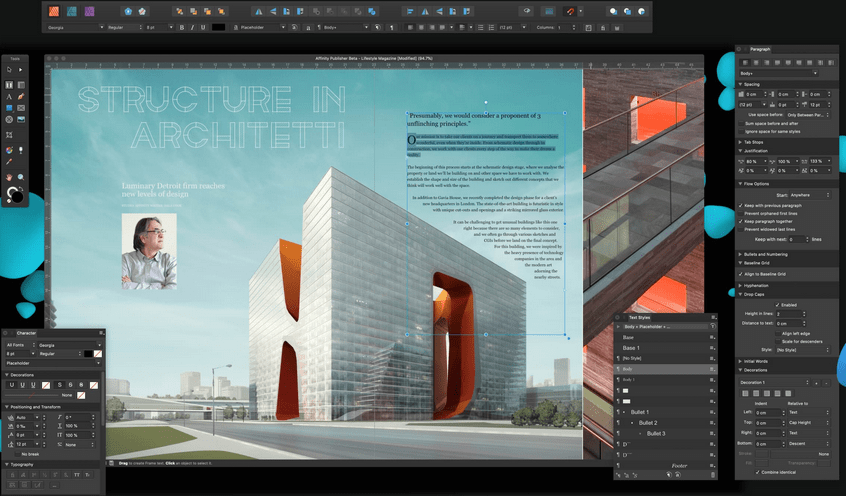Select the Colour Picker tool
The height and width of the screenshot is (496, 846).
(9, 161)
